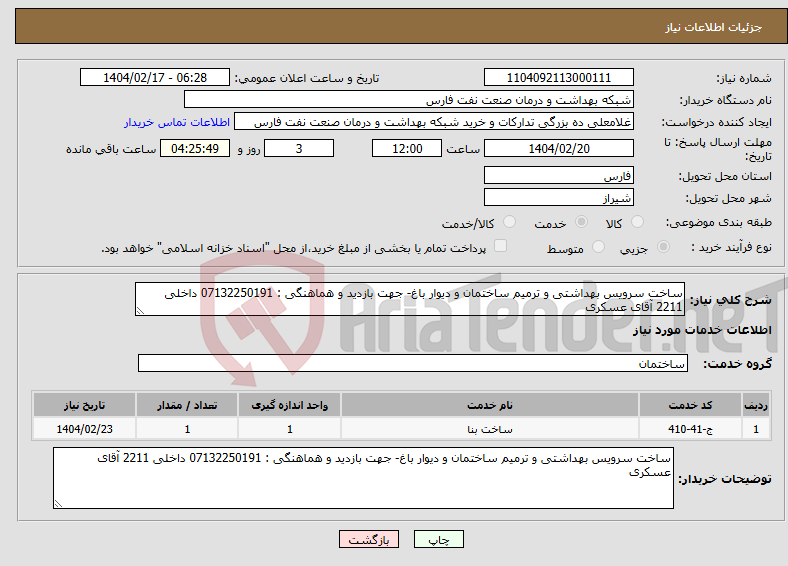
Task: Click the buyer organization name field
Action: (x=409, y=100)
